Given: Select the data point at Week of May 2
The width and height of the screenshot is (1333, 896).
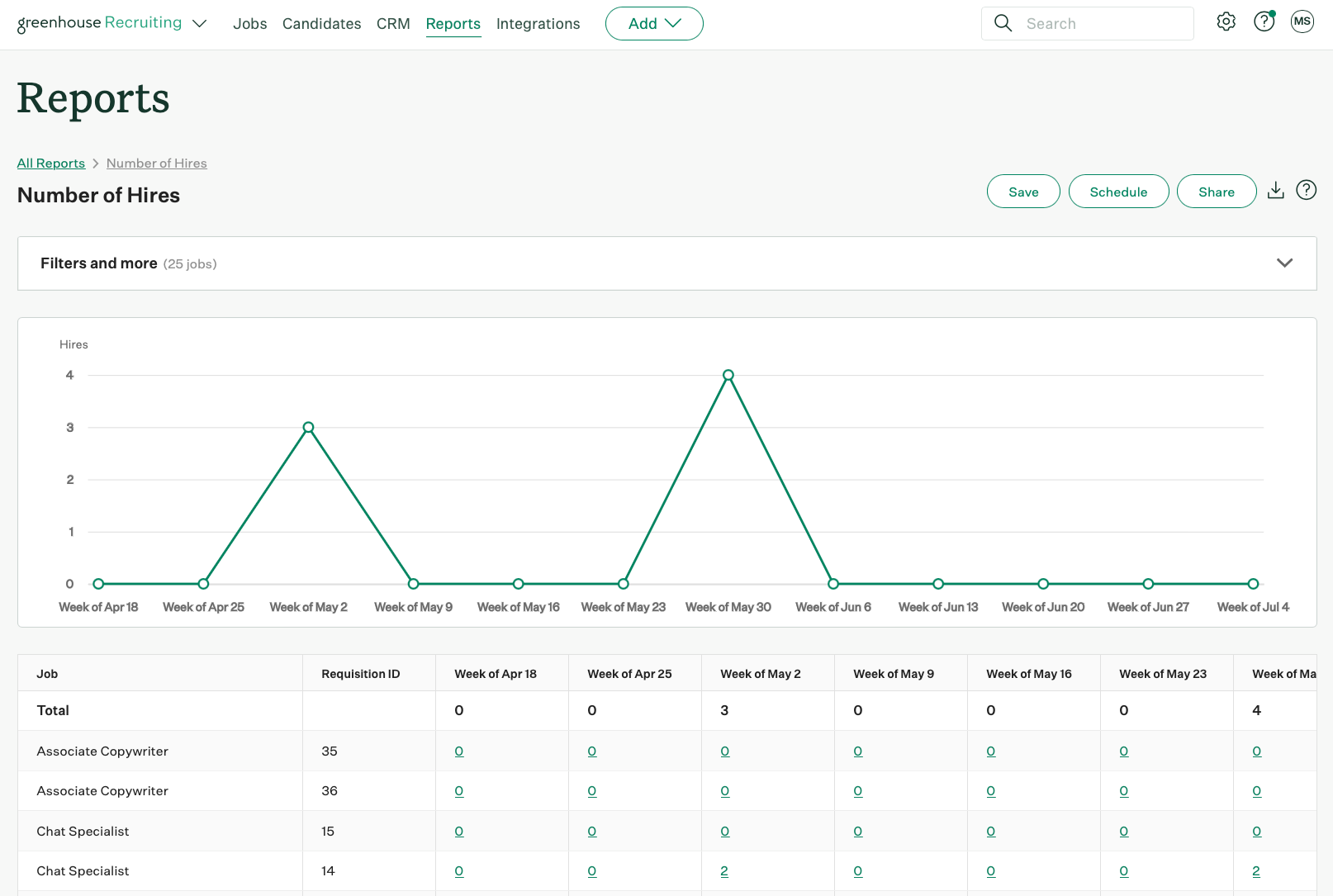Looking at the screenshot, I should (x=308, y=427).
